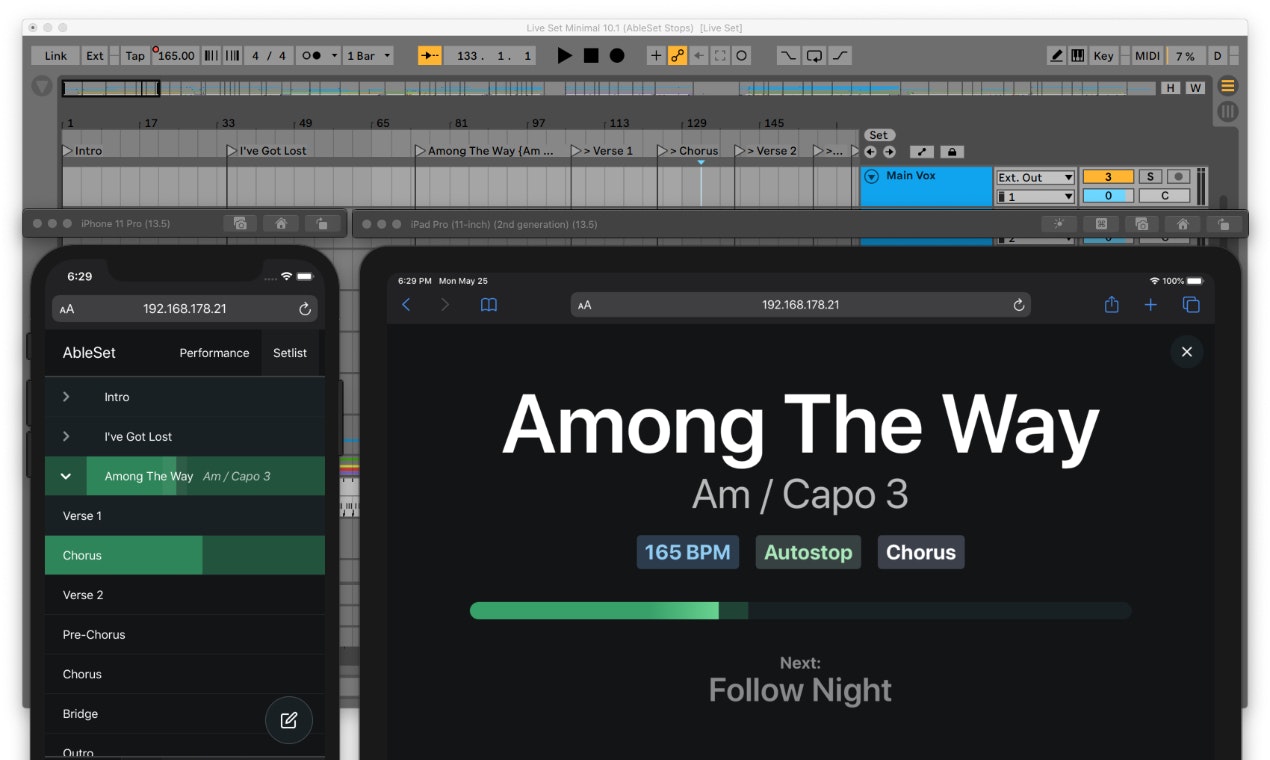Viewport: 1270px width, 760px height.
Task: Expand the Intro song chevron
Action: pyautogui.click(x=66, y=397)
